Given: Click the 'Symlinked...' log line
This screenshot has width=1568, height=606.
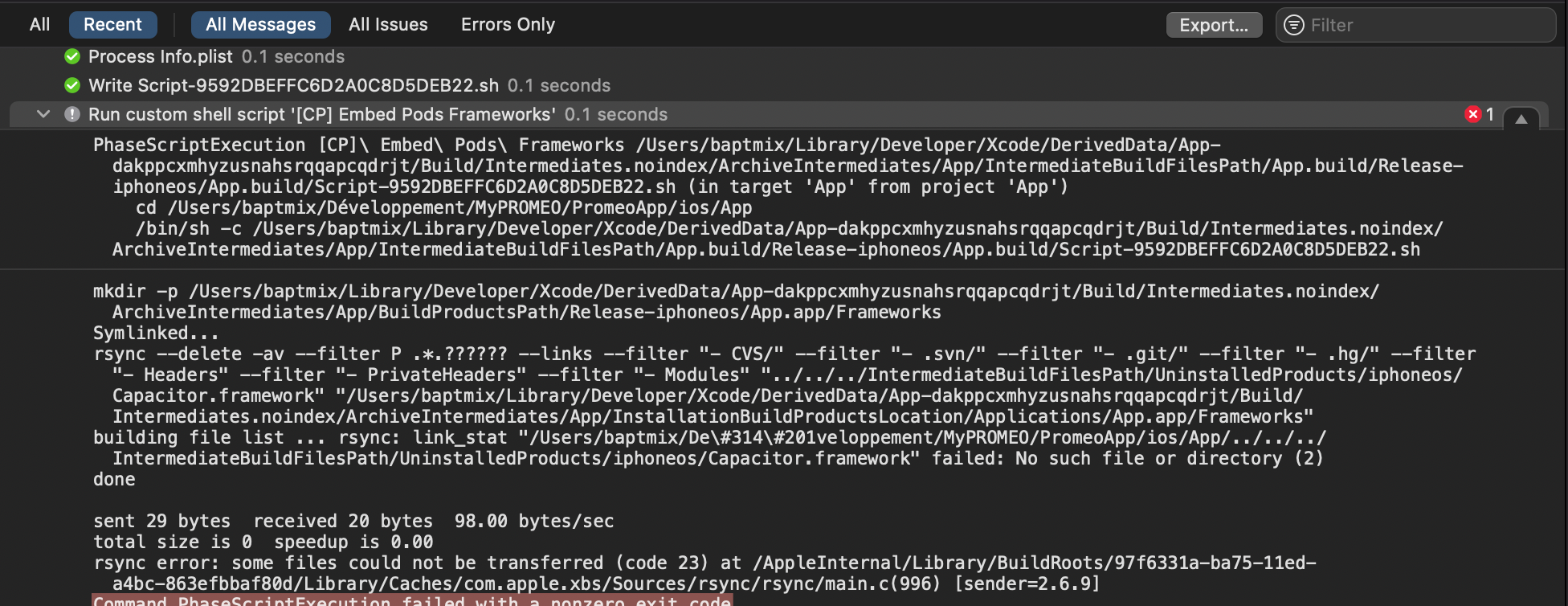Looking at the screenshot, I should point(156,333).
